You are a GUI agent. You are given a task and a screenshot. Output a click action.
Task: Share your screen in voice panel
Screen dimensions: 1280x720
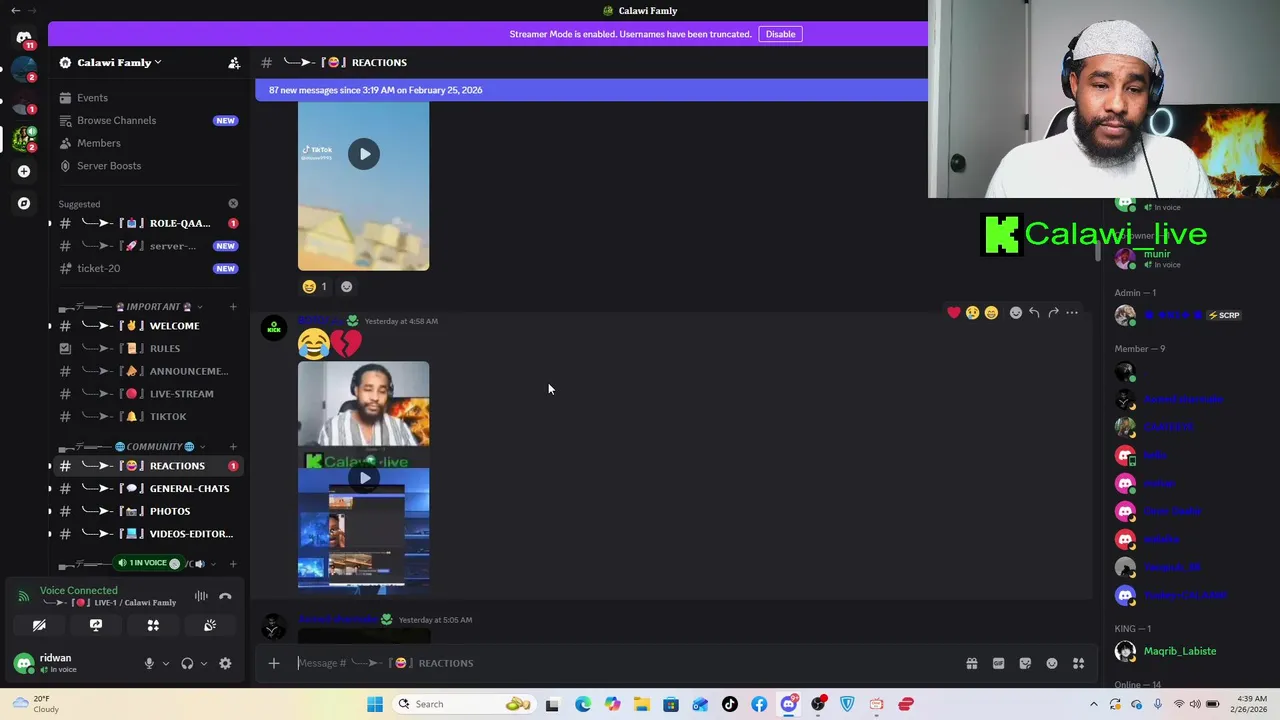point(96,625)
